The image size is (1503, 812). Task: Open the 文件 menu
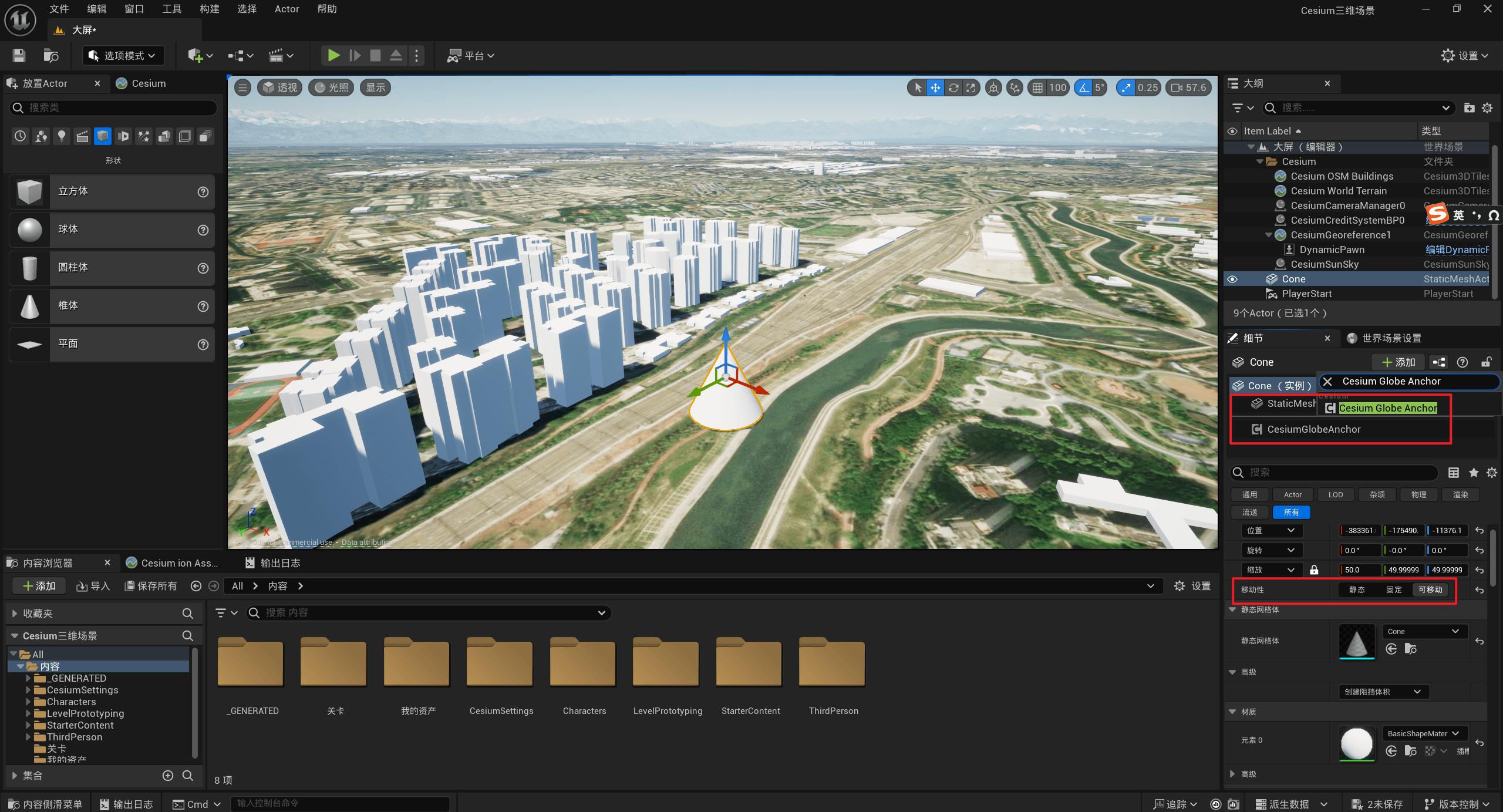tap(59, 9)
